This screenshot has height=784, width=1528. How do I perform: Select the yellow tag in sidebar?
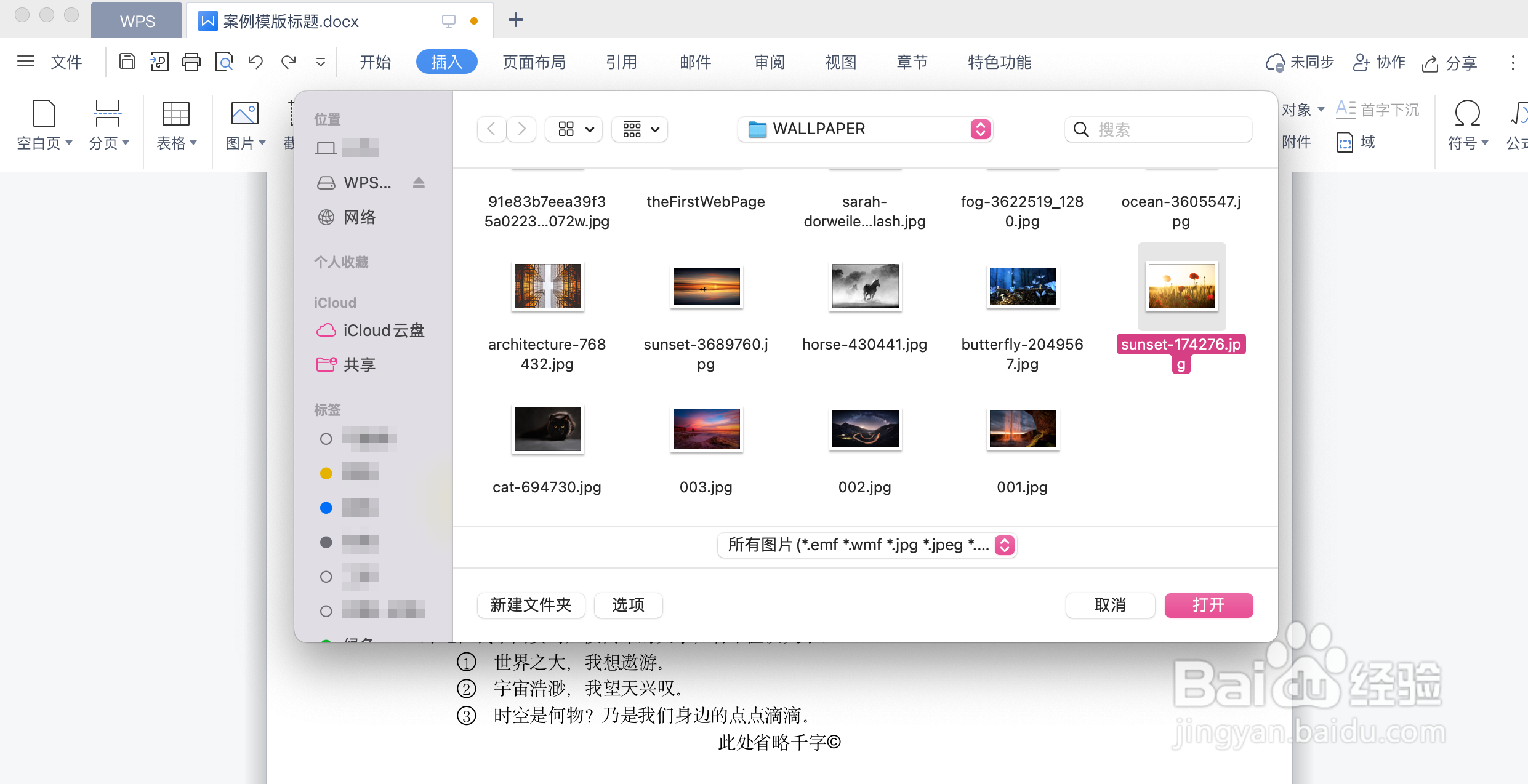point(326,473)
